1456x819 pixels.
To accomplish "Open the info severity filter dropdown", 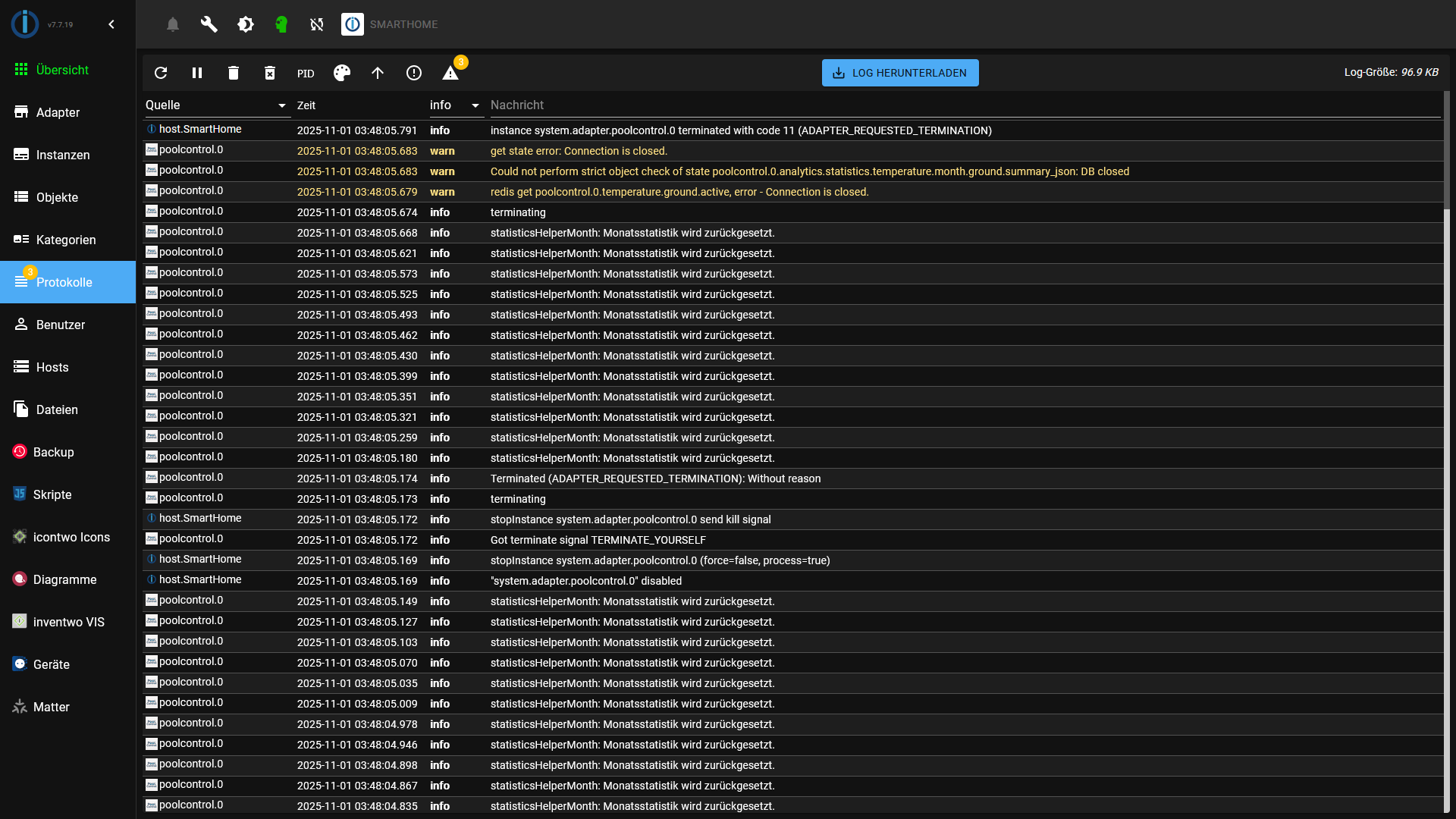I will click(475, 105).
